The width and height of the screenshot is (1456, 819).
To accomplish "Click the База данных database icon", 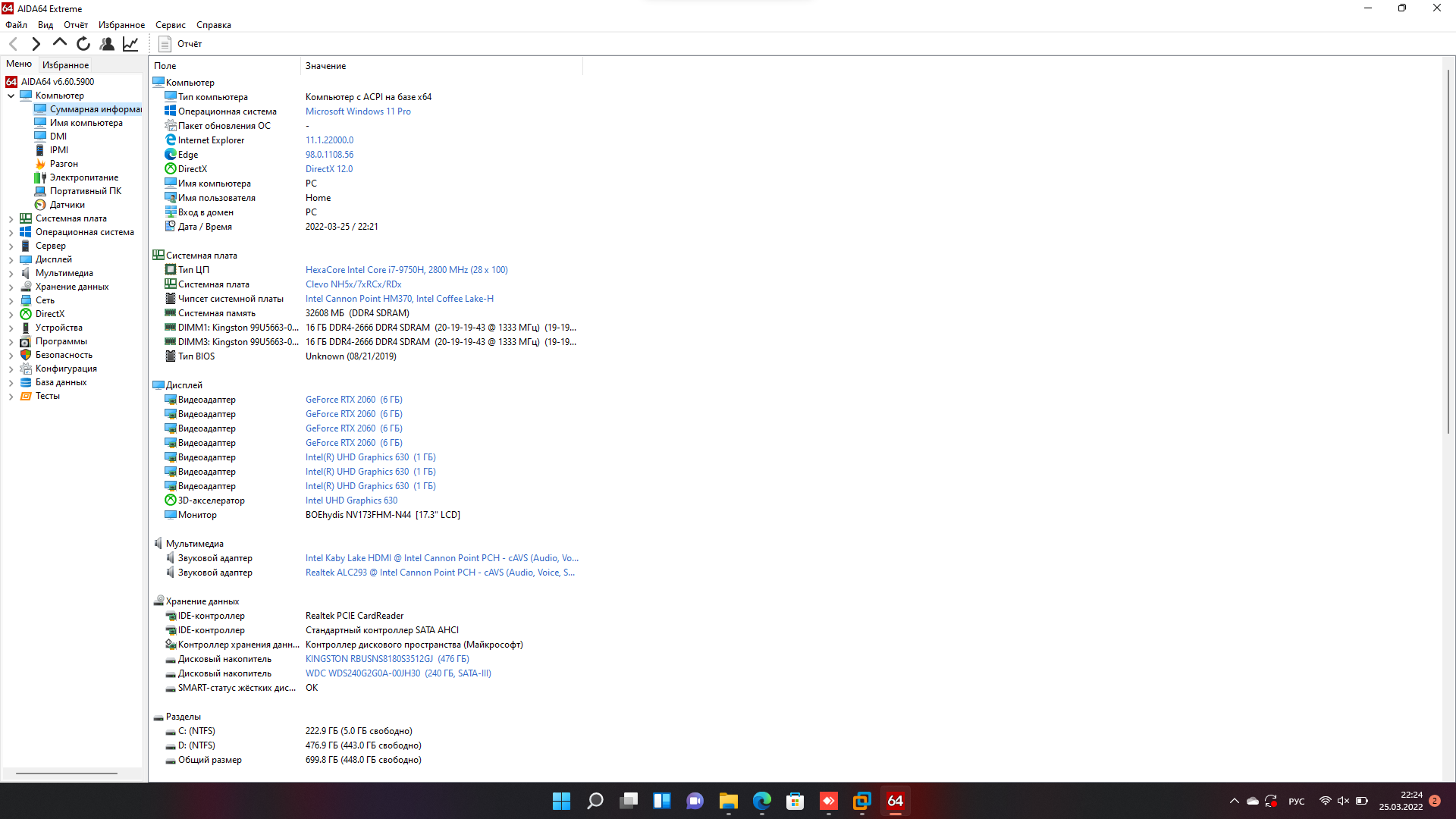I will click(26, 382).
